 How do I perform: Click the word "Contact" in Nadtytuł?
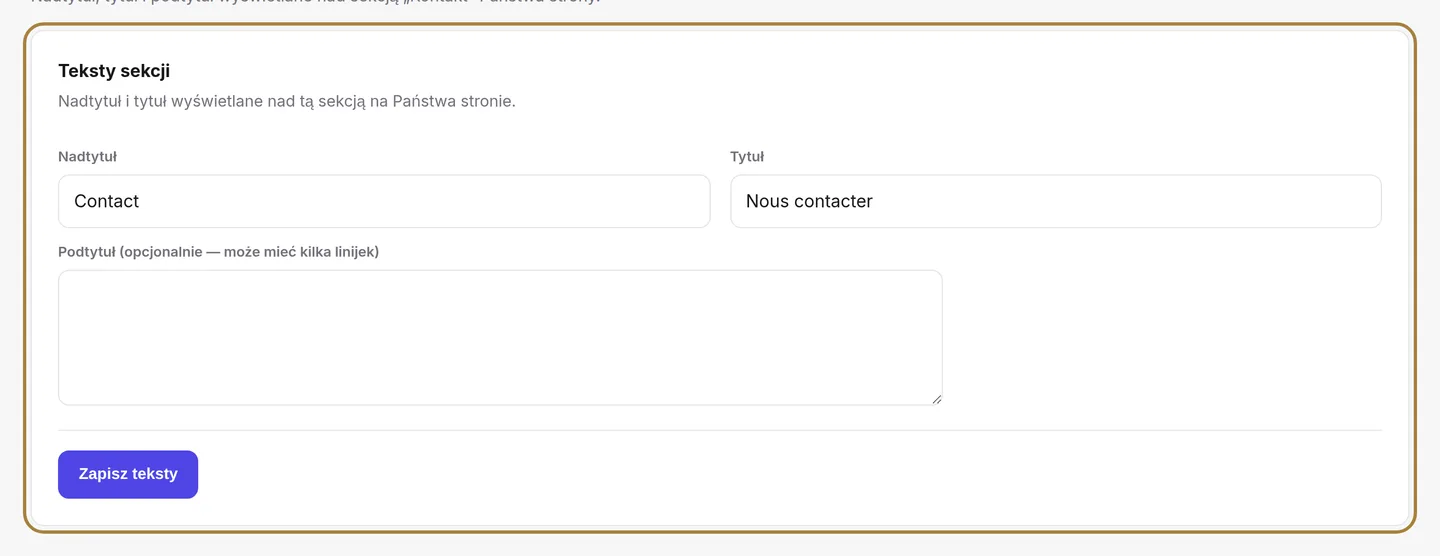(x=106, y=201)
